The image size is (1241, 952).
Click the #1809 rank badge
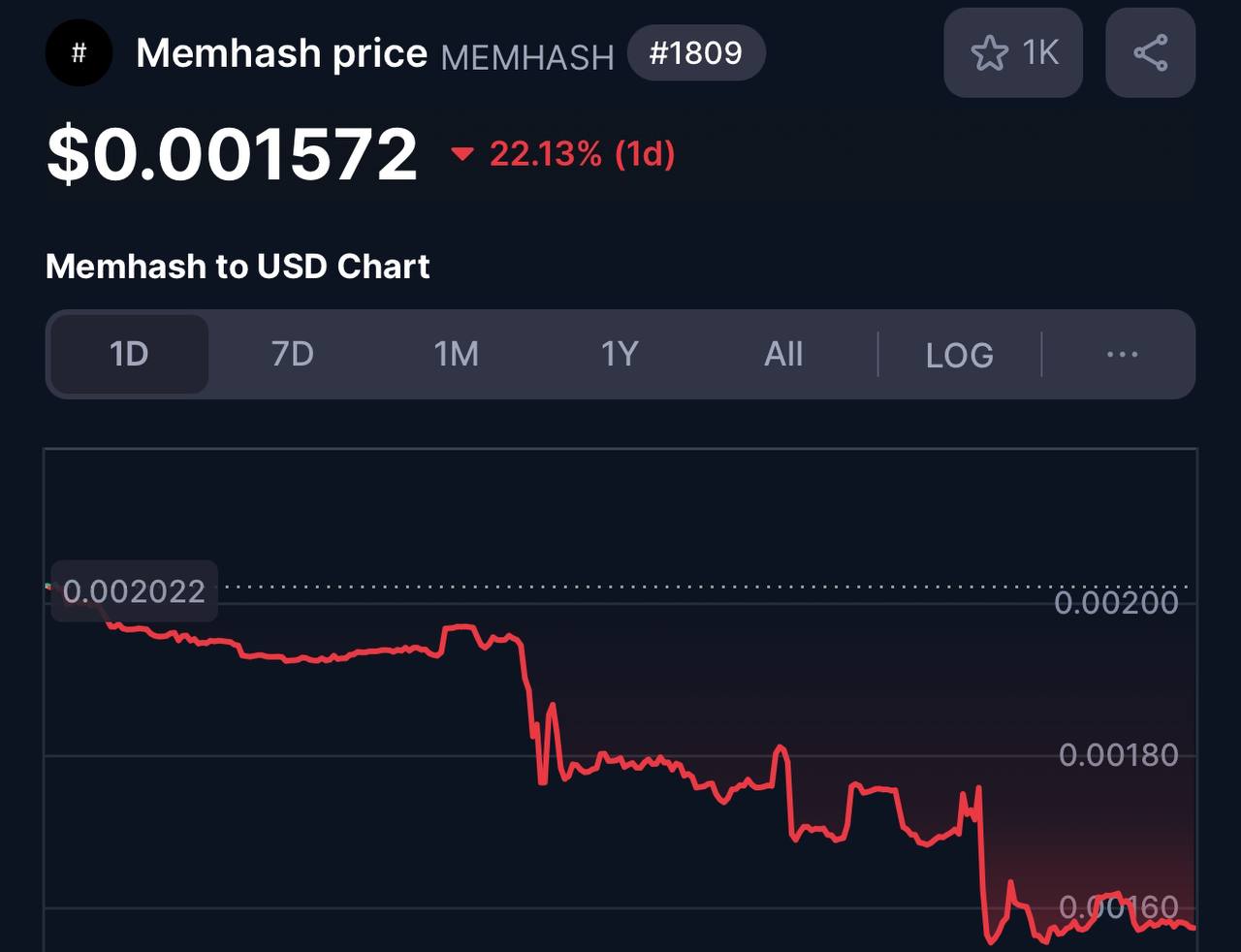[696, 52]
